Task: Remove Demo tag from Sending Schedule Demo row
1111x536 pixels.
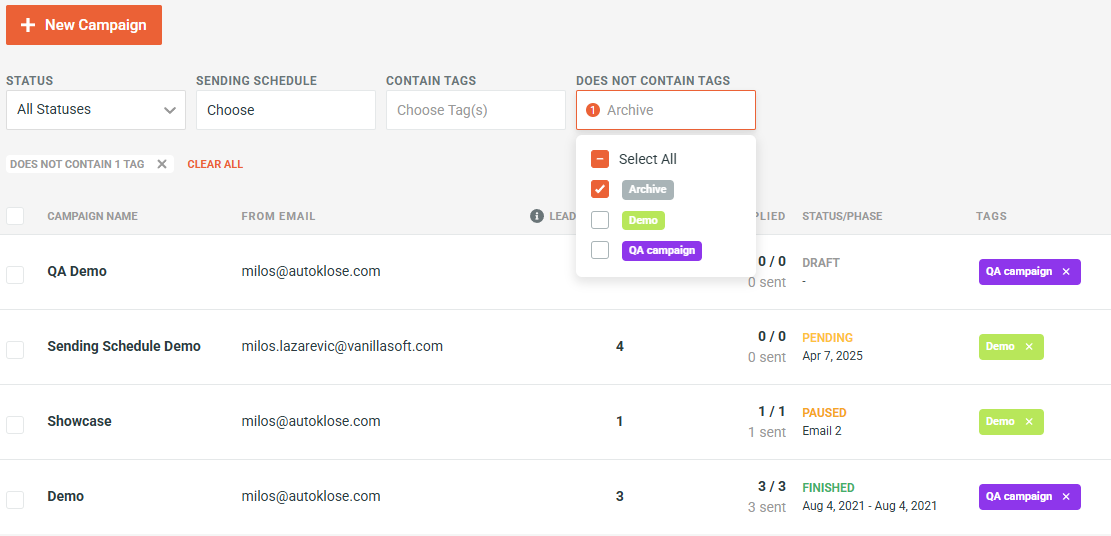Action: coord(1028,347)
